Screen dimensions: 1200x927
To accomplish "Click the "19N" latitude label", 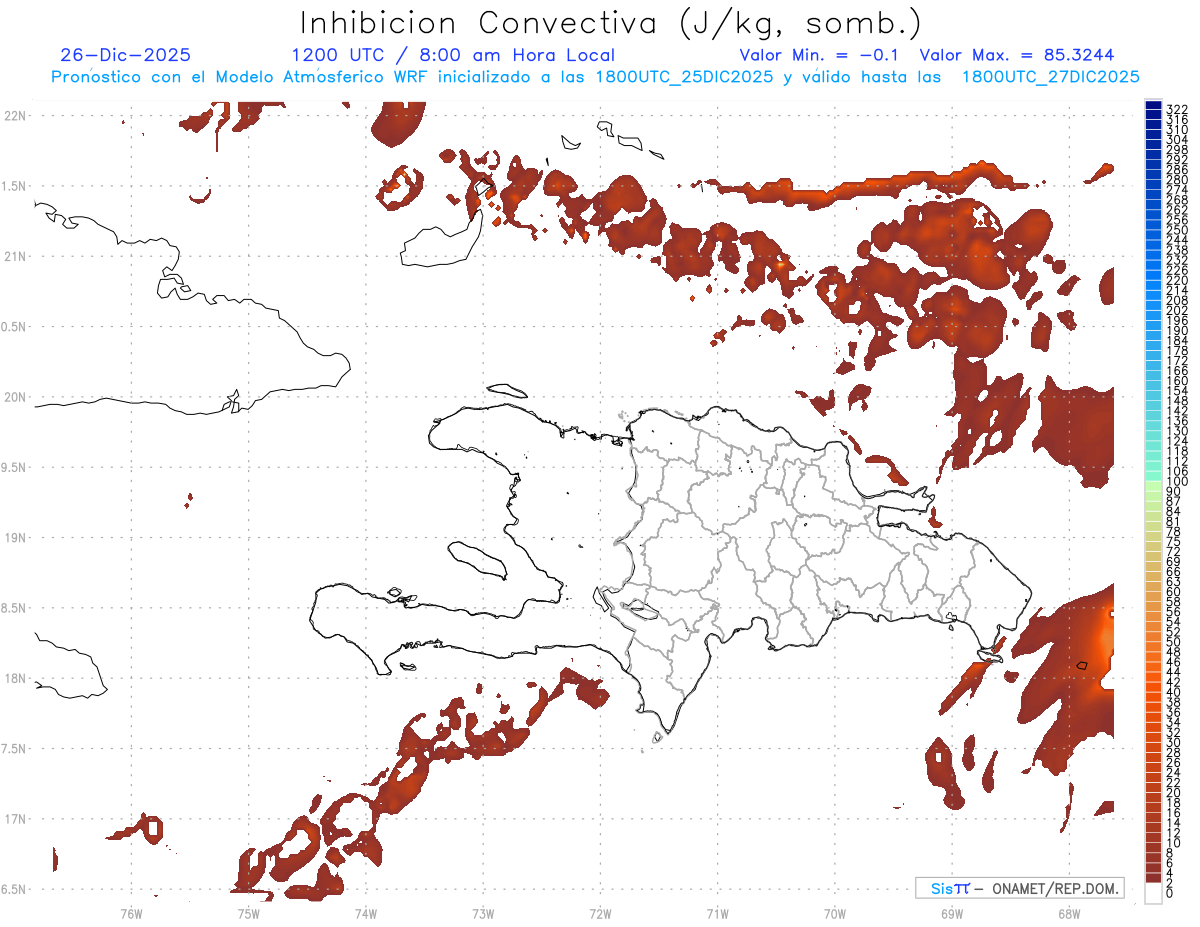I will coord(15,538).
